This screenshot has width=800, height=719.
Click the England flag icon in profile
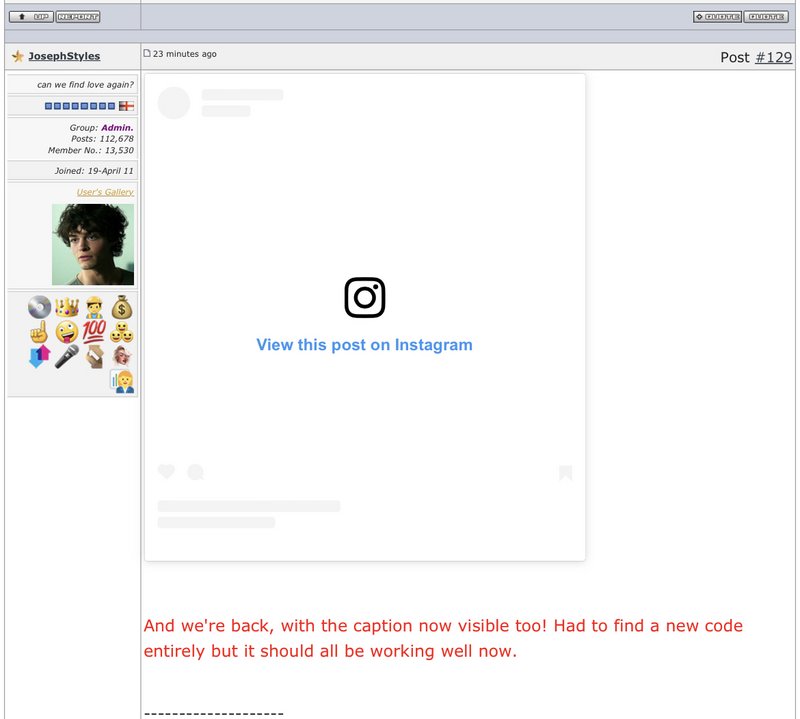pyautogui.click(x=126, y=106)
